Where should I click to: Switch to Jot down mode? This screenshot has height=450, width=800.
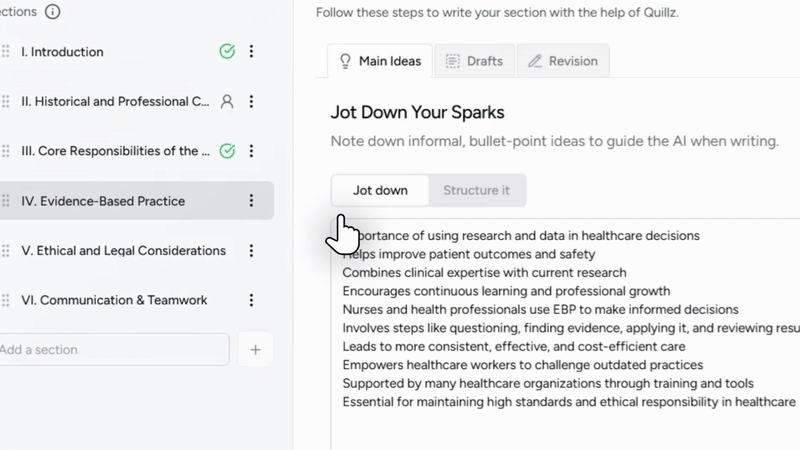pyautogui.click(x=380, y=190)
